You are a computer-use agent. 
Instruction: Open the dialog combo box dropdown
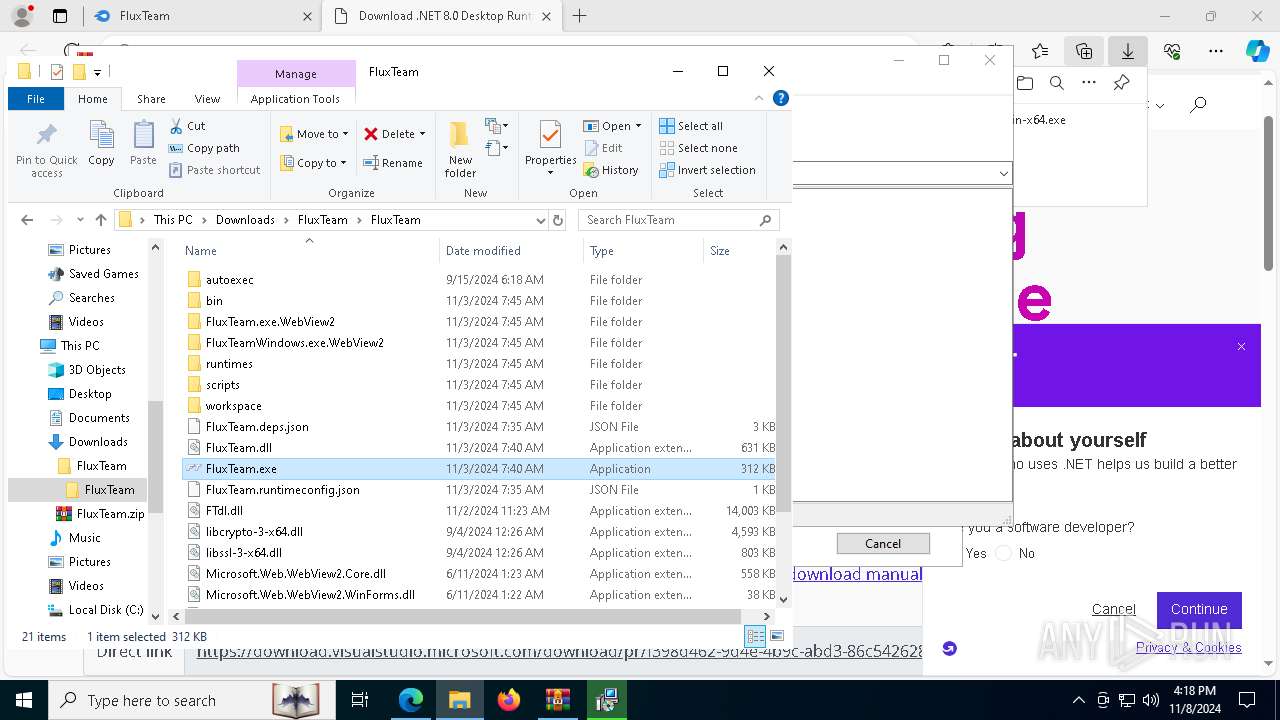click(1003, 173)
